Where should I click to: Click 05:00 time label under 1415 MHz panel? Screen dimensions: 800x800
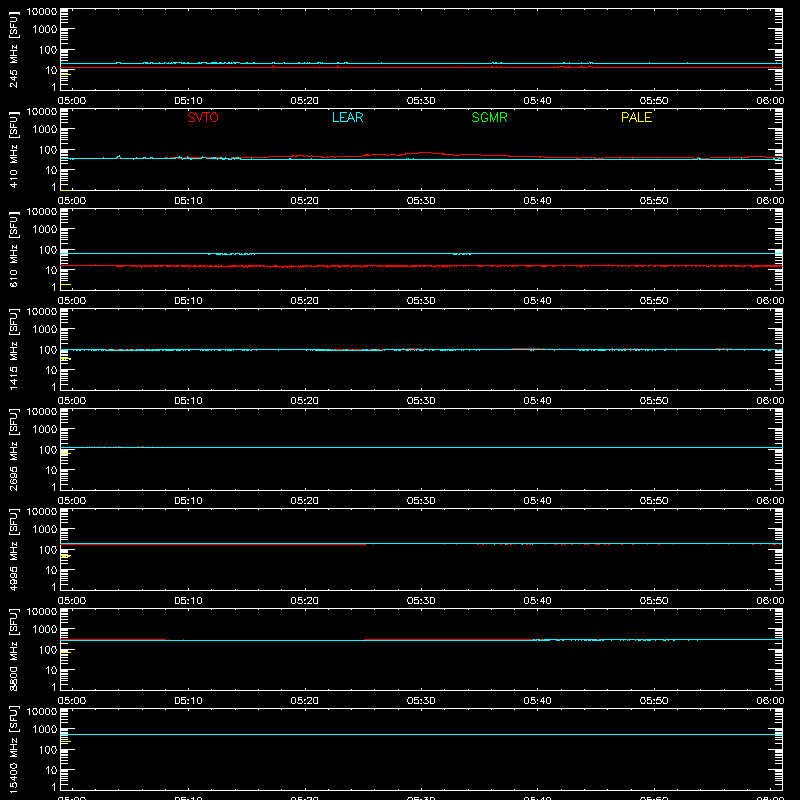click(72, 401)
